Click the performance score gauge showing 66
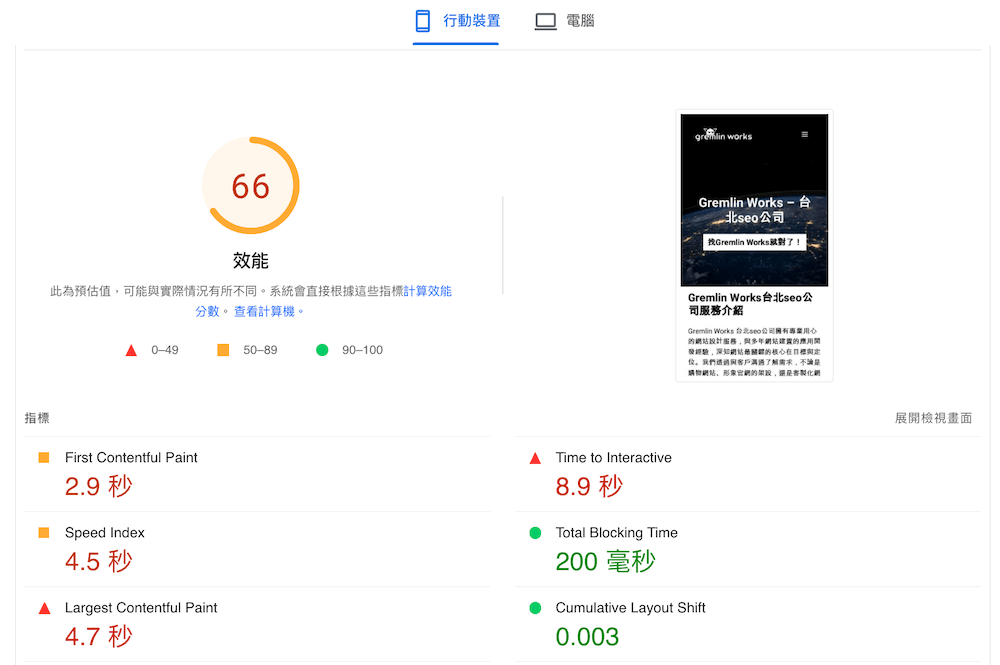The image size is (1000, 665). pyautogui.click(x=251, y=186)
